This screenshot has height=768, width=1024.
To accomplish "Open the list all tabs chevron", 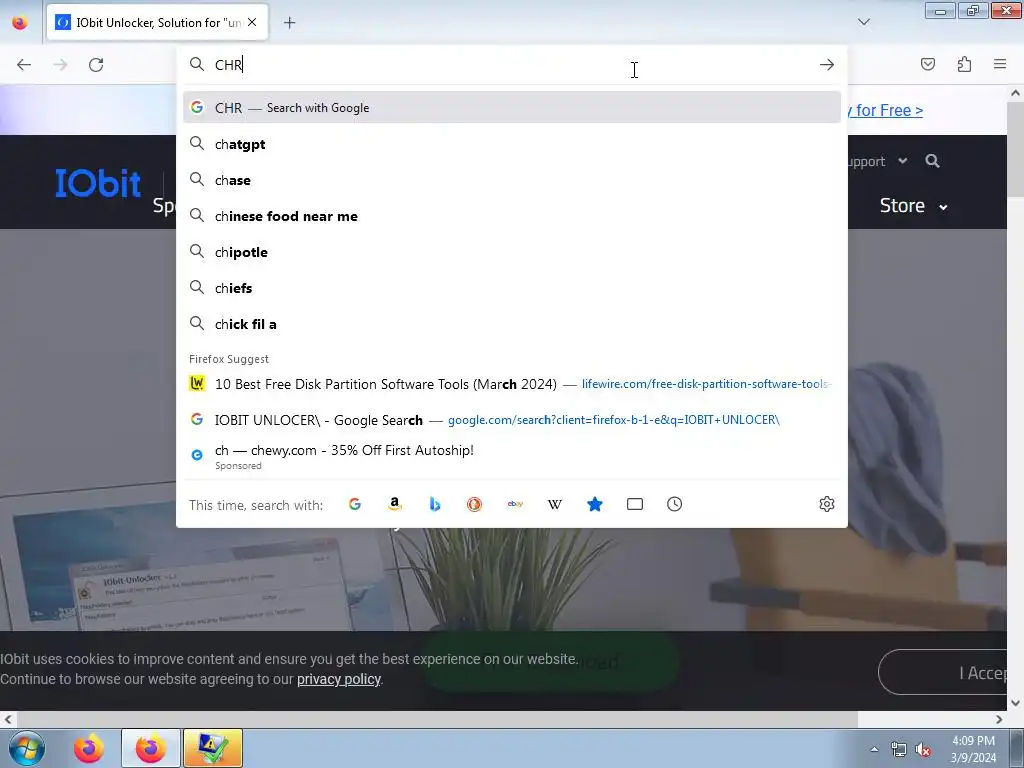I will 863,22.
